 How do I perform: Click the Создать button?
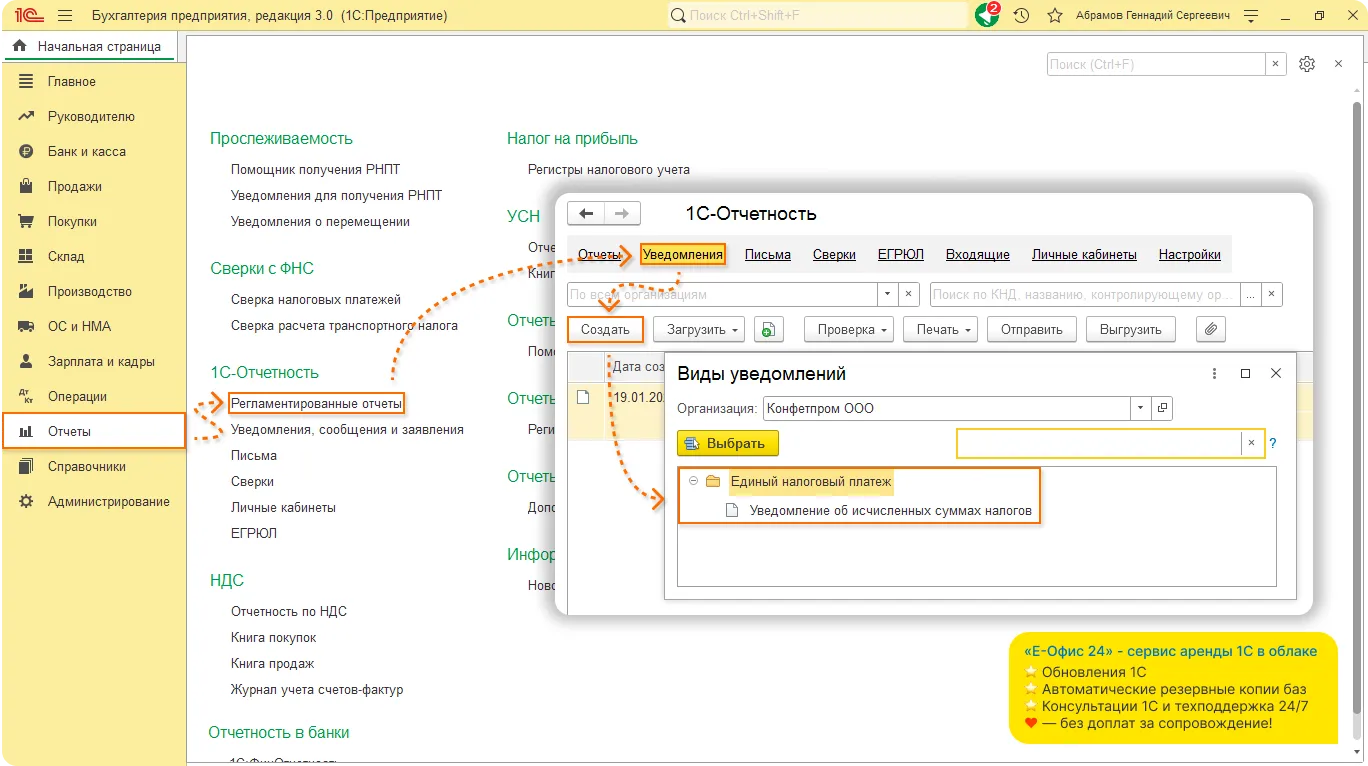tap(605, 329)
